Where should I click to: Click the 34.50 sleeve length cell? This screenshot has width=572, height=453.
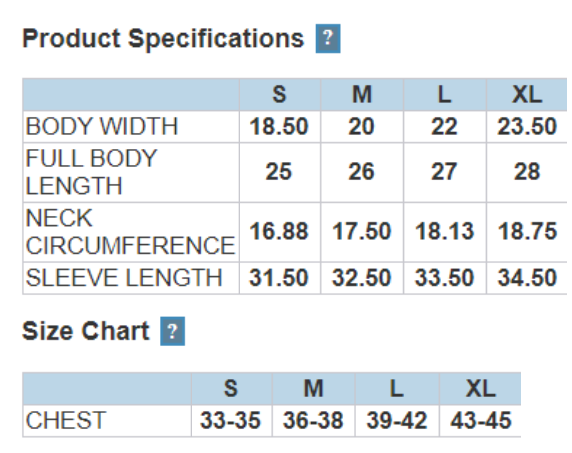[x=527, y=278]
